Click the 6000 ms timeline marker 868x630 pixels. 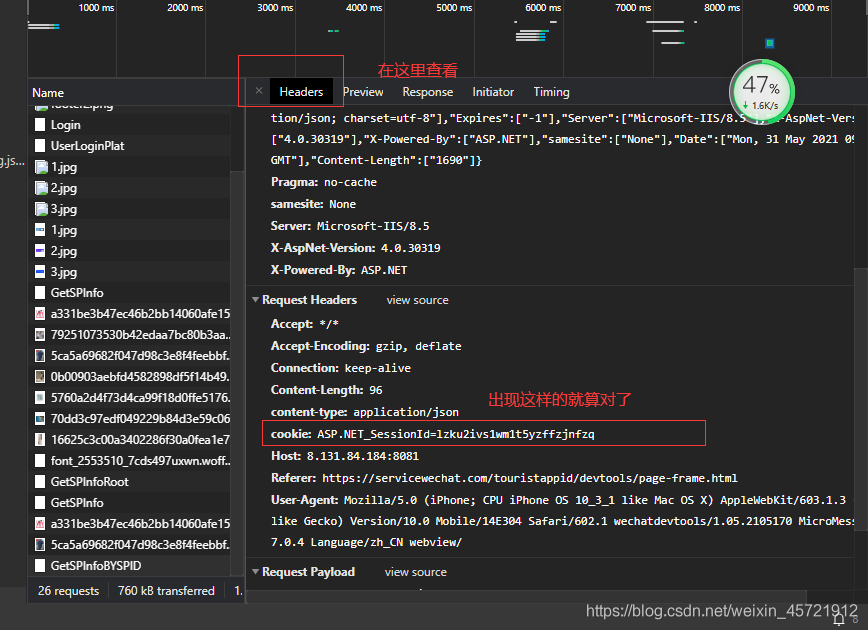(542, 8)
